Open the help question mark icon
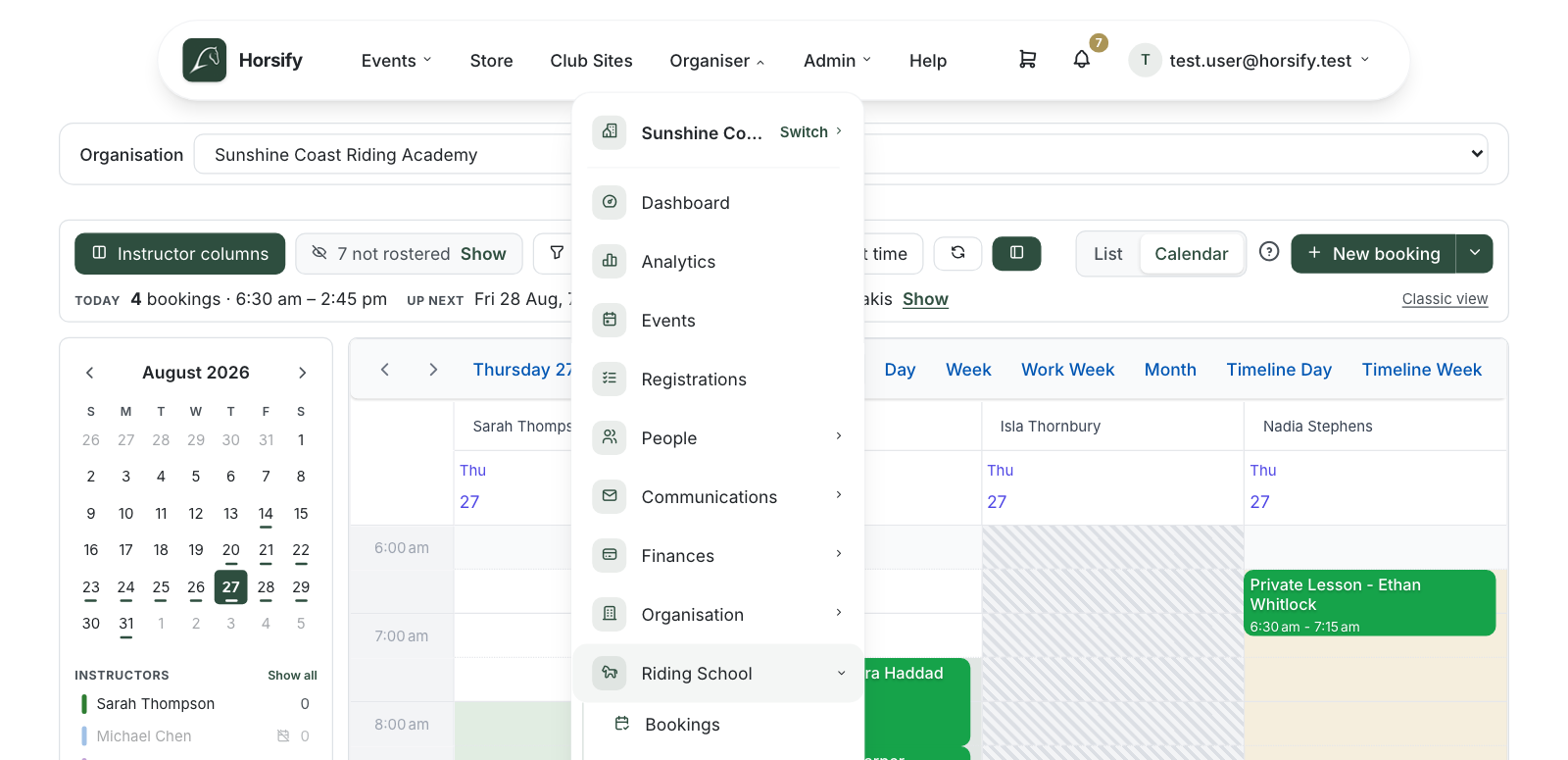This screenshot has height=760, width=1568. [x=1269, y=252]
